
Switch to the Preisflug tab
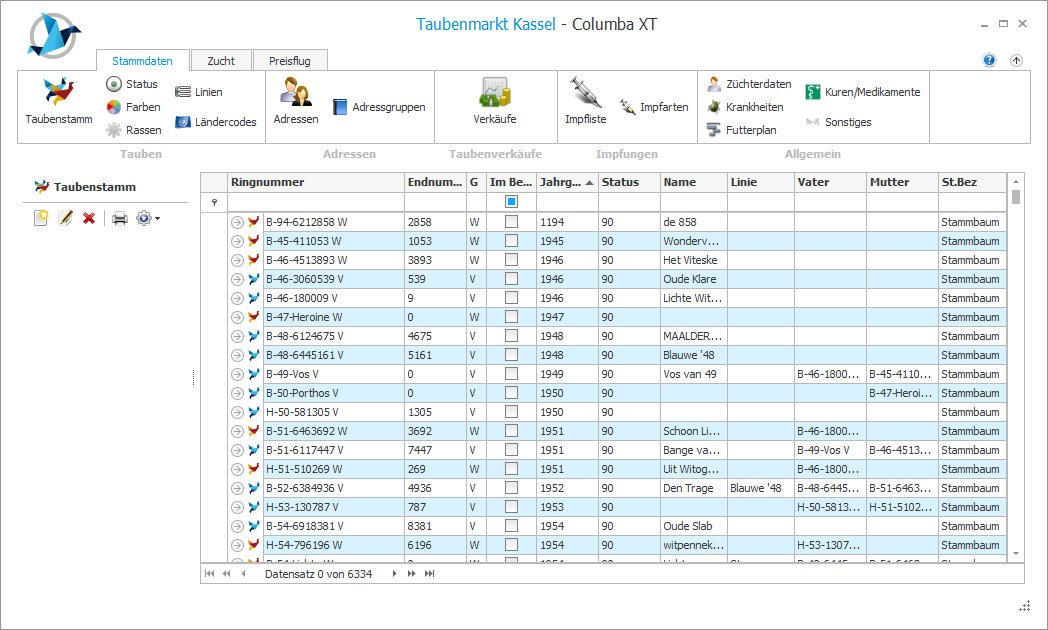click(290, 61)
